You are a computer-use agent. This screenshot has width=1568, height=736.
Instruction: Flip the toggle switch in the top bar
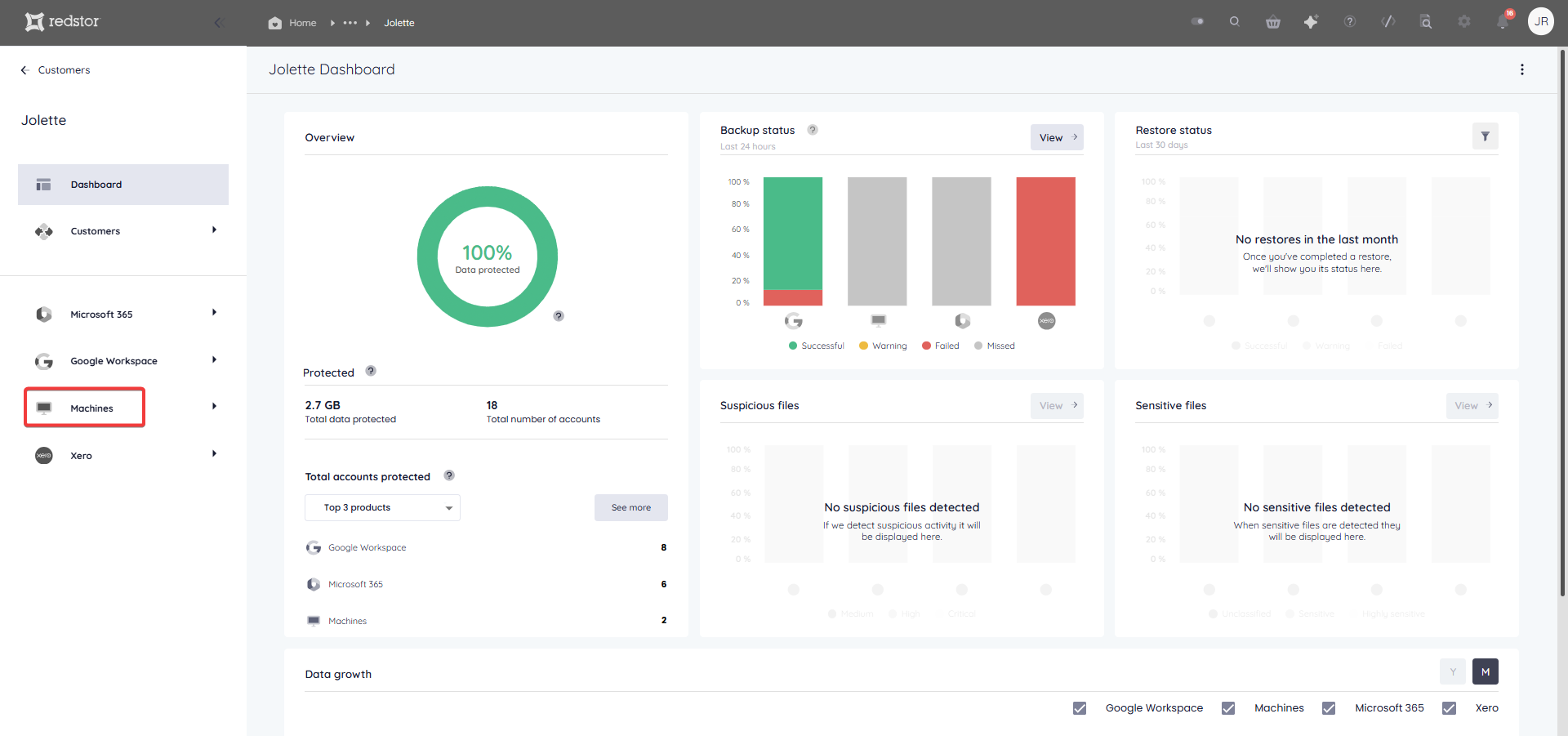1197,22
